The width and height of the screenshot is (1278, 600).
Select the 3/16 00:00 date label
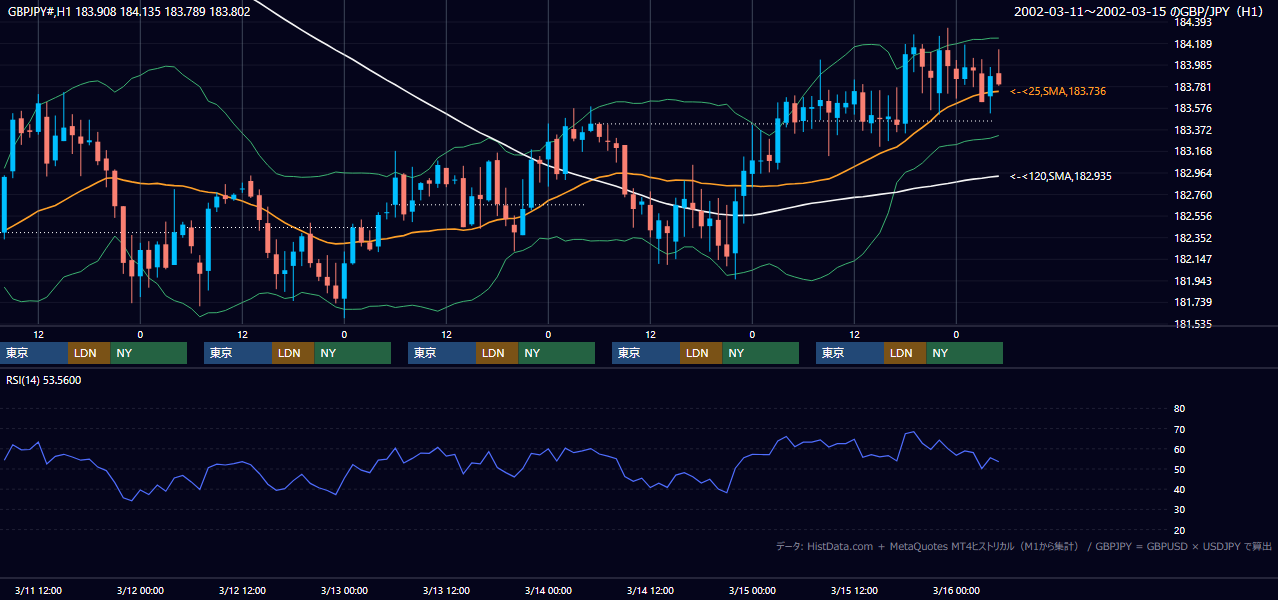tap(956, 590)
